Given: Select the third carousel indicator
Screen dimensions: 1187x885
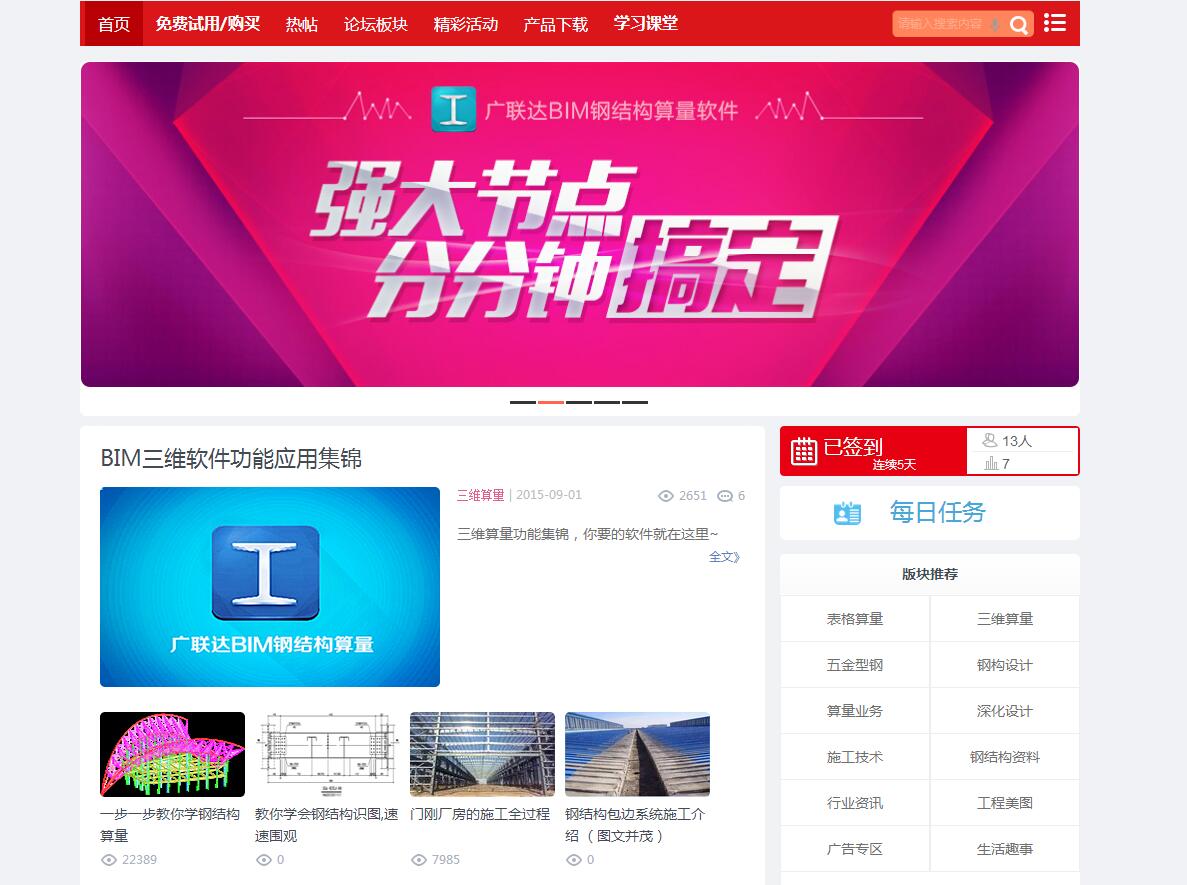Looking at the screenshot, I should 579,402.
